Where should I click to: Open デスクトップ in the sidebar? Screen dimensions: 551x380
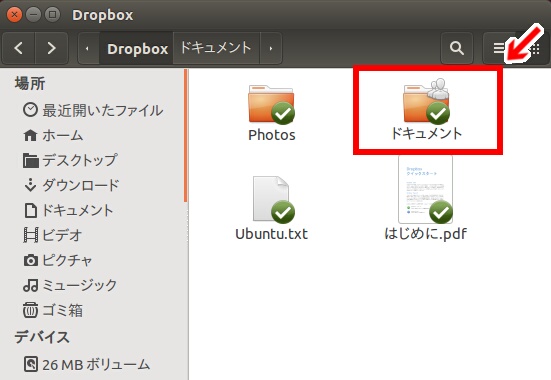point(70,160)
